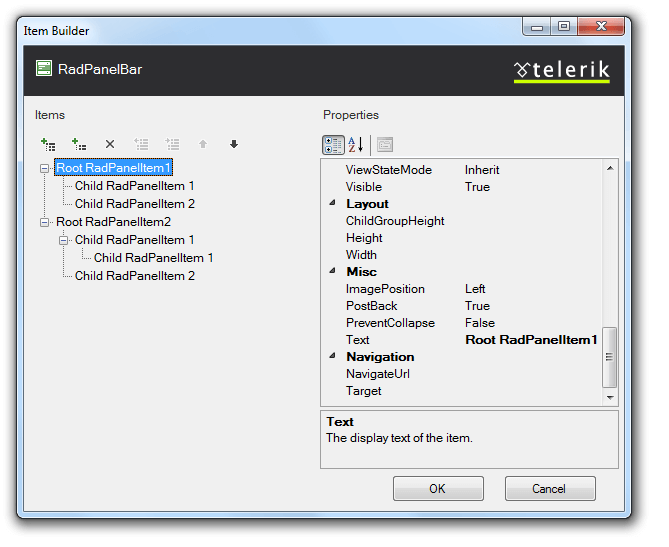Screen dimensions: 669x547
Task: Select the nested Child RadPanelItem 1 at deepest level
Action: [153, 258]
